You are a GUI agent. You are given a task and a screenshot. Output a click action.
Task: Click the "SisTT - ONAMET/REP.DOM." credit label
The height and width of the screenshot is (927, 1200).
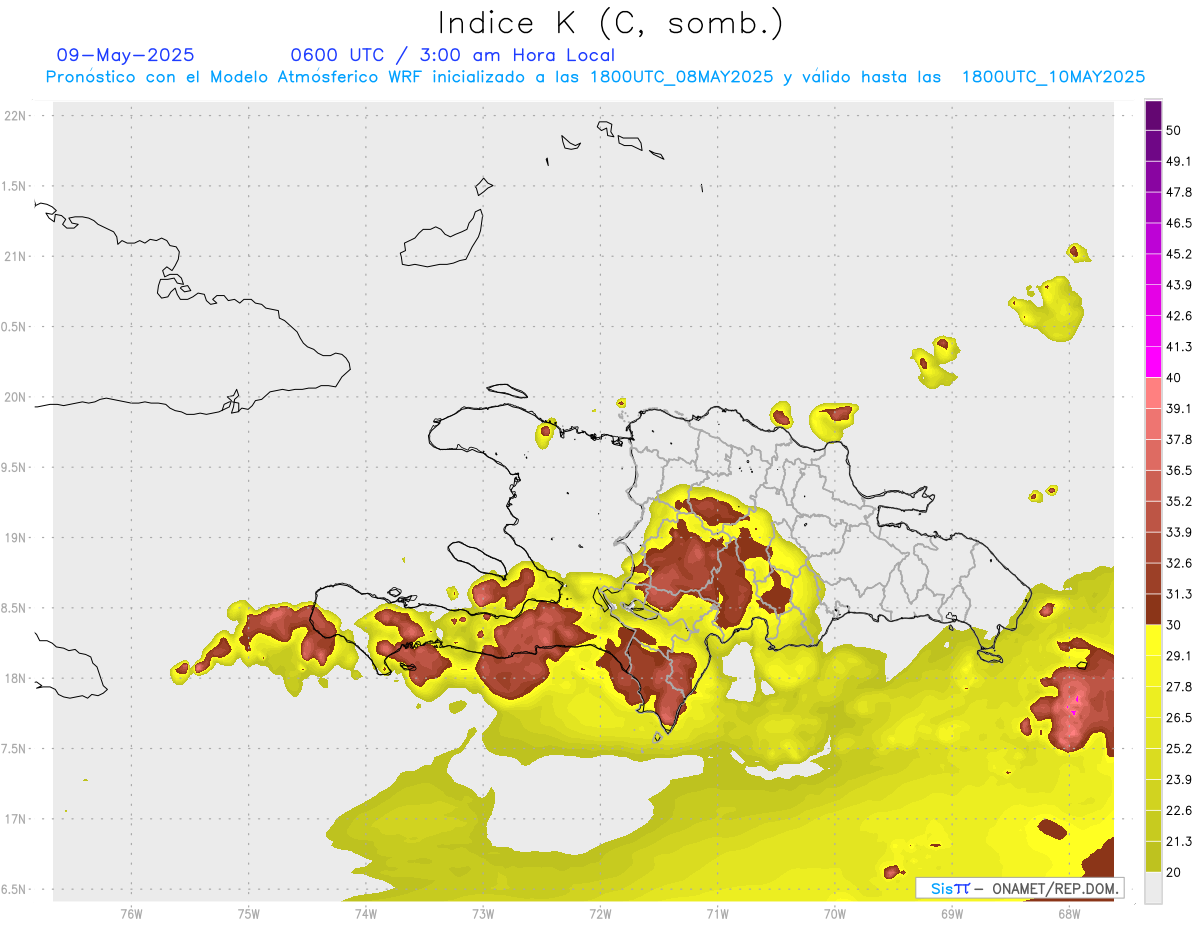(x=1018, y=888)
